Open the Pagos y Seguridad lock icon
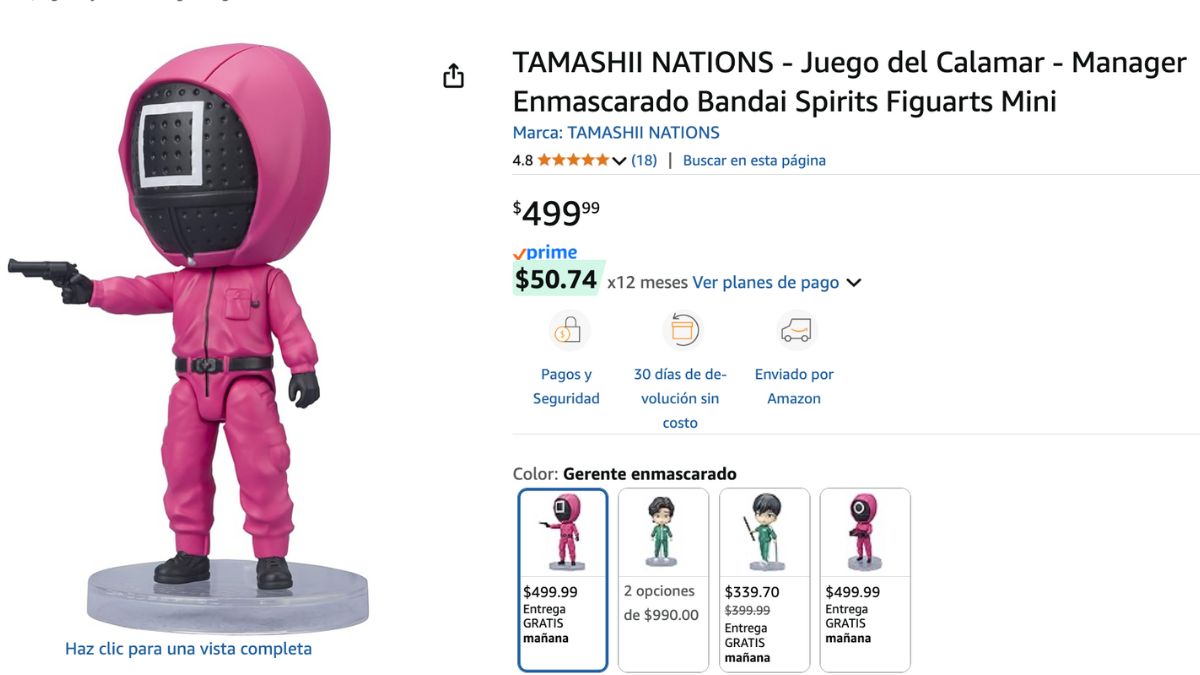1200x675 pixels. click(x=566, y=331)
